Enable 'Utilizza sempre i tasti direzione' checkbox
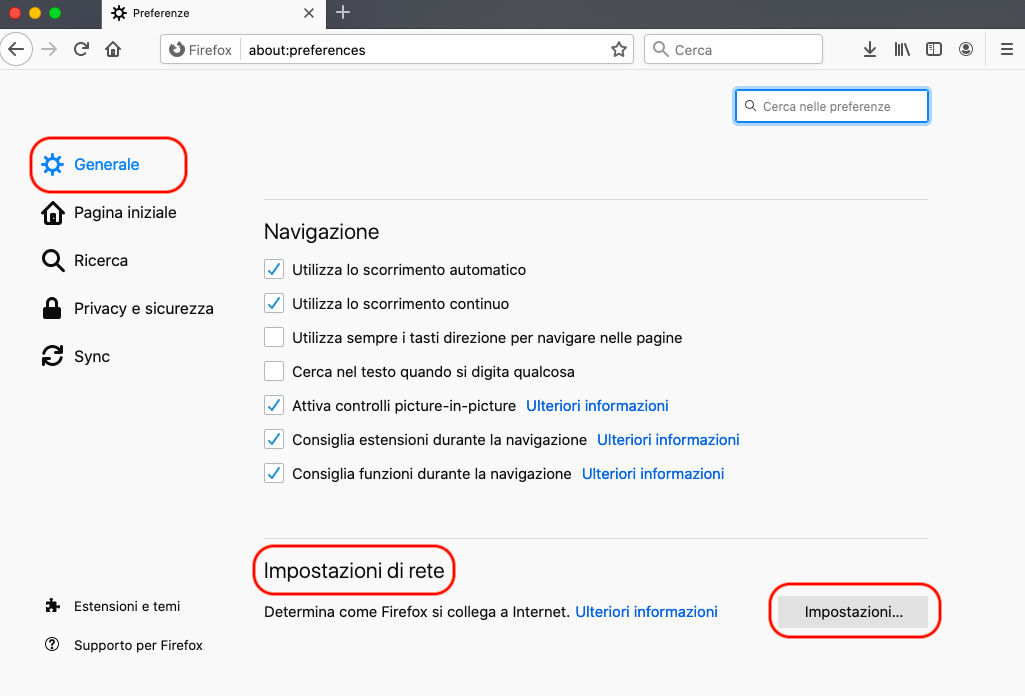The height and width of the screenshot is (696, 1025). (x=274, y=338)
